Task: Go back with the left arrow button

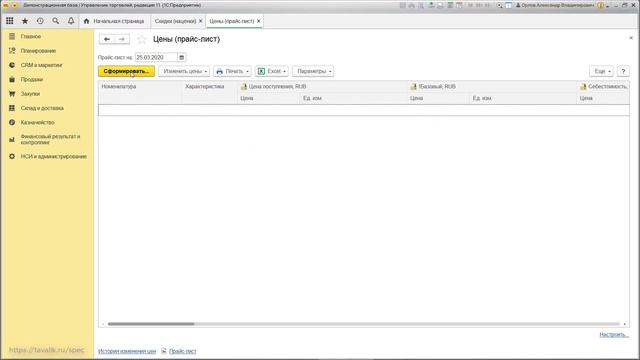Action: [x=107, y=39]
